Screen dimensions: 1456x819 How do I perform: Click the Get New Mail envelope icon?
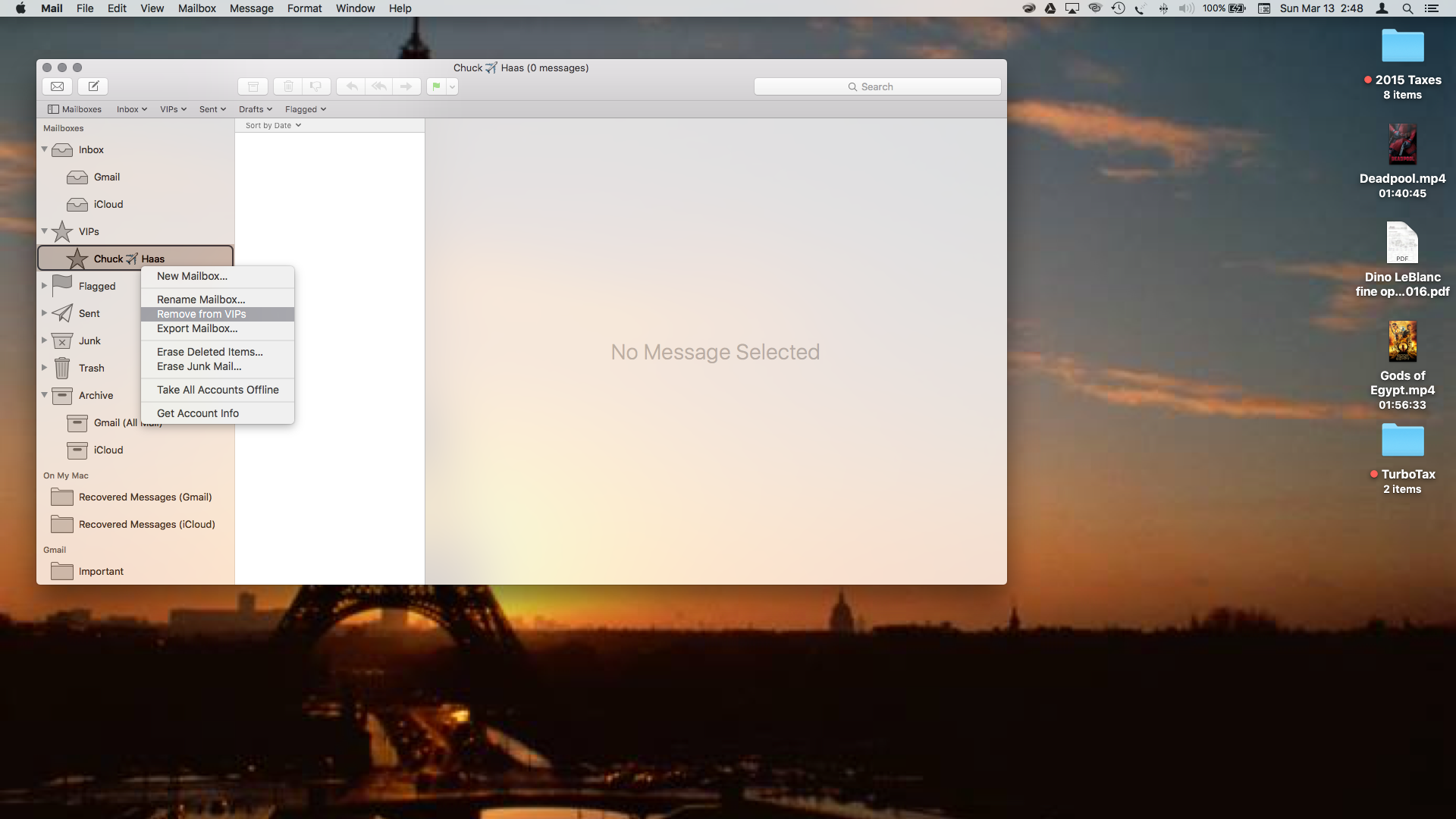tap(57, 86)
